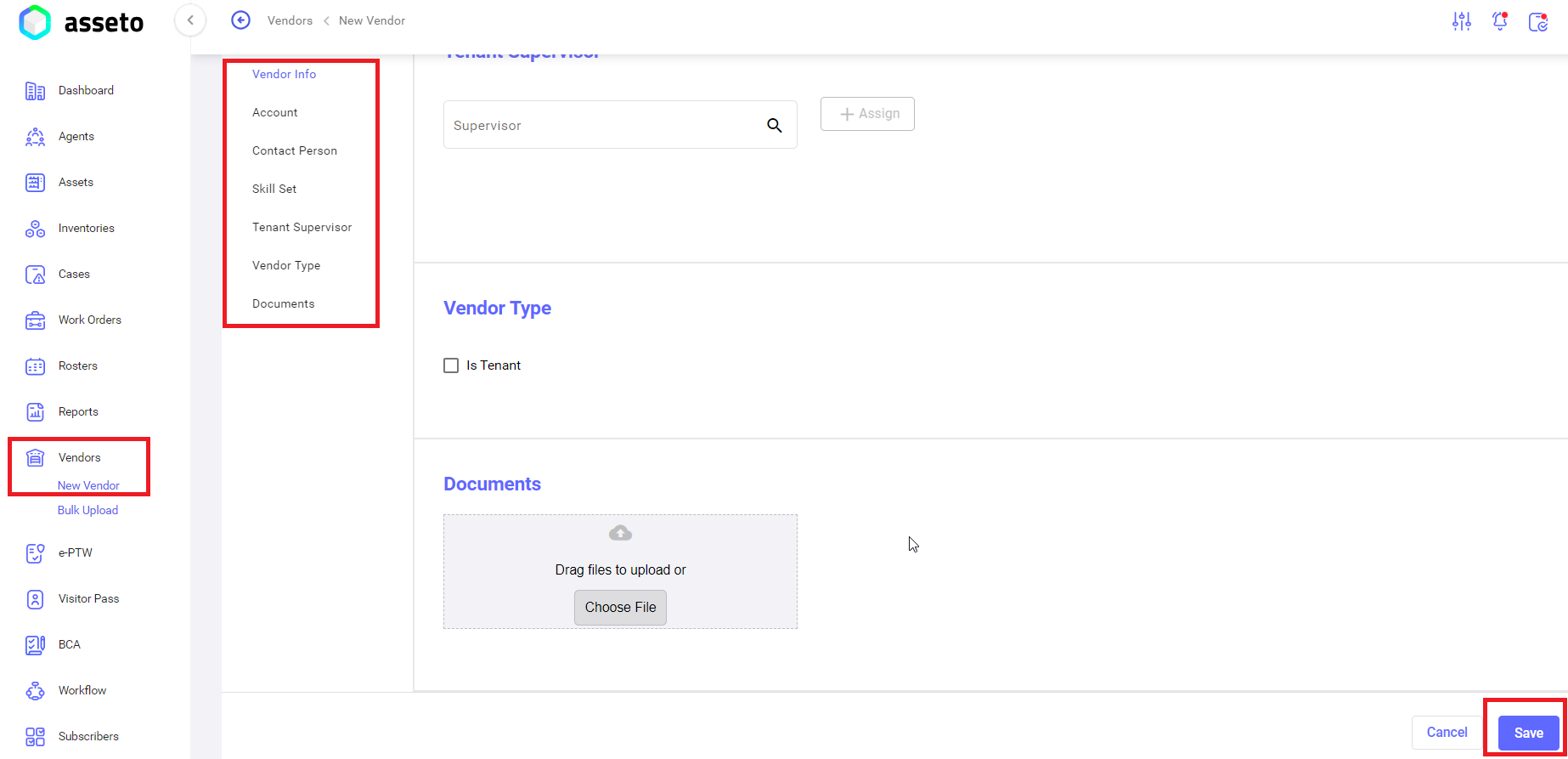Click the Inventories sidebar icon
The image size is (1568, 759).
(35, 229)
